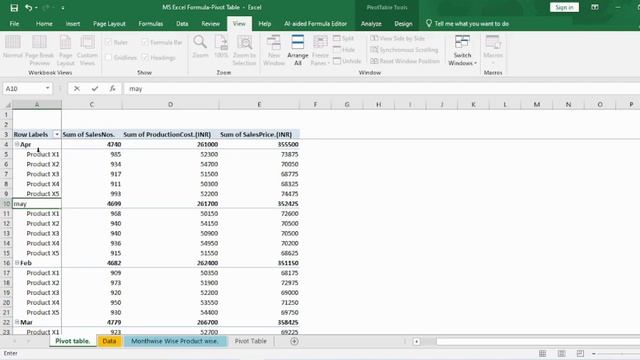Click Page Layout icon in status bar
Viewport: 640px width, 360px height.
pyautogui.click(x=562, y=353)
